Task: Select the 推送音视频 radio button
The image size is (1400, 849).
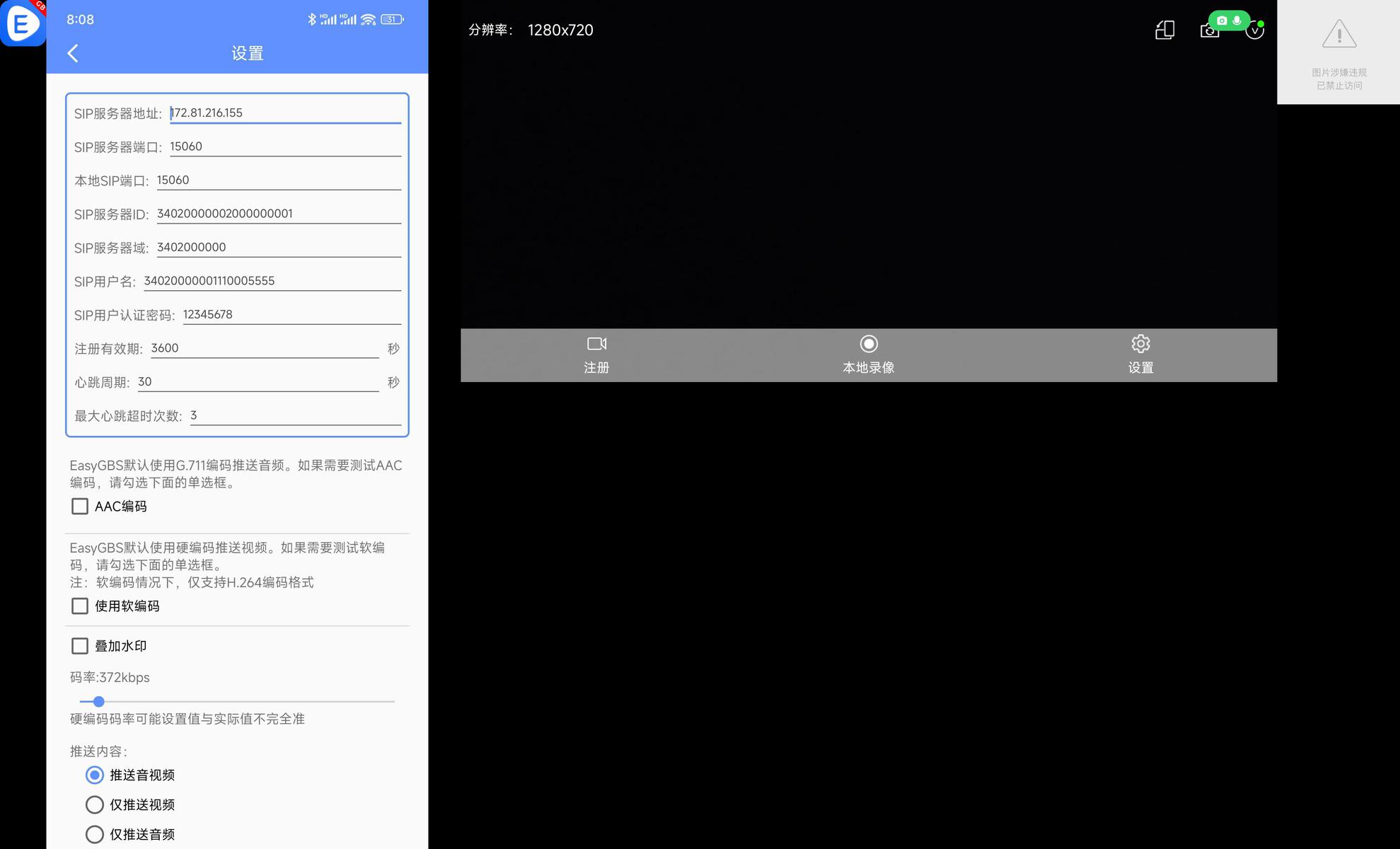Action: tap(94, 775)
